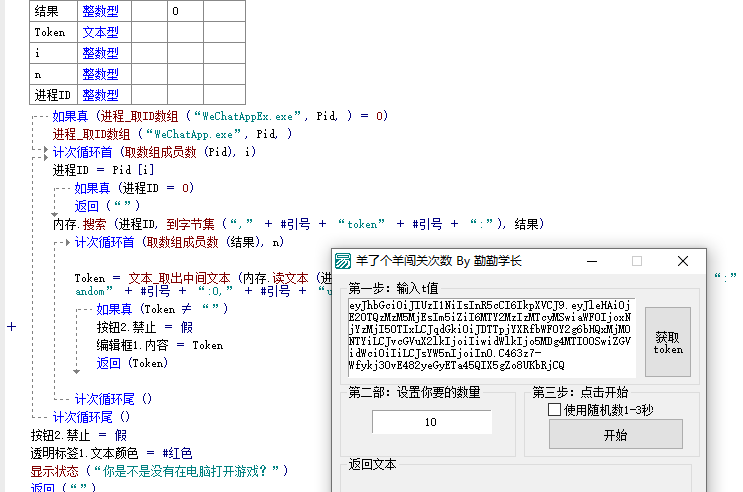
Task: Click the 进程_取ID数组 WeChatApp.exe line
Action: [172, 134]
